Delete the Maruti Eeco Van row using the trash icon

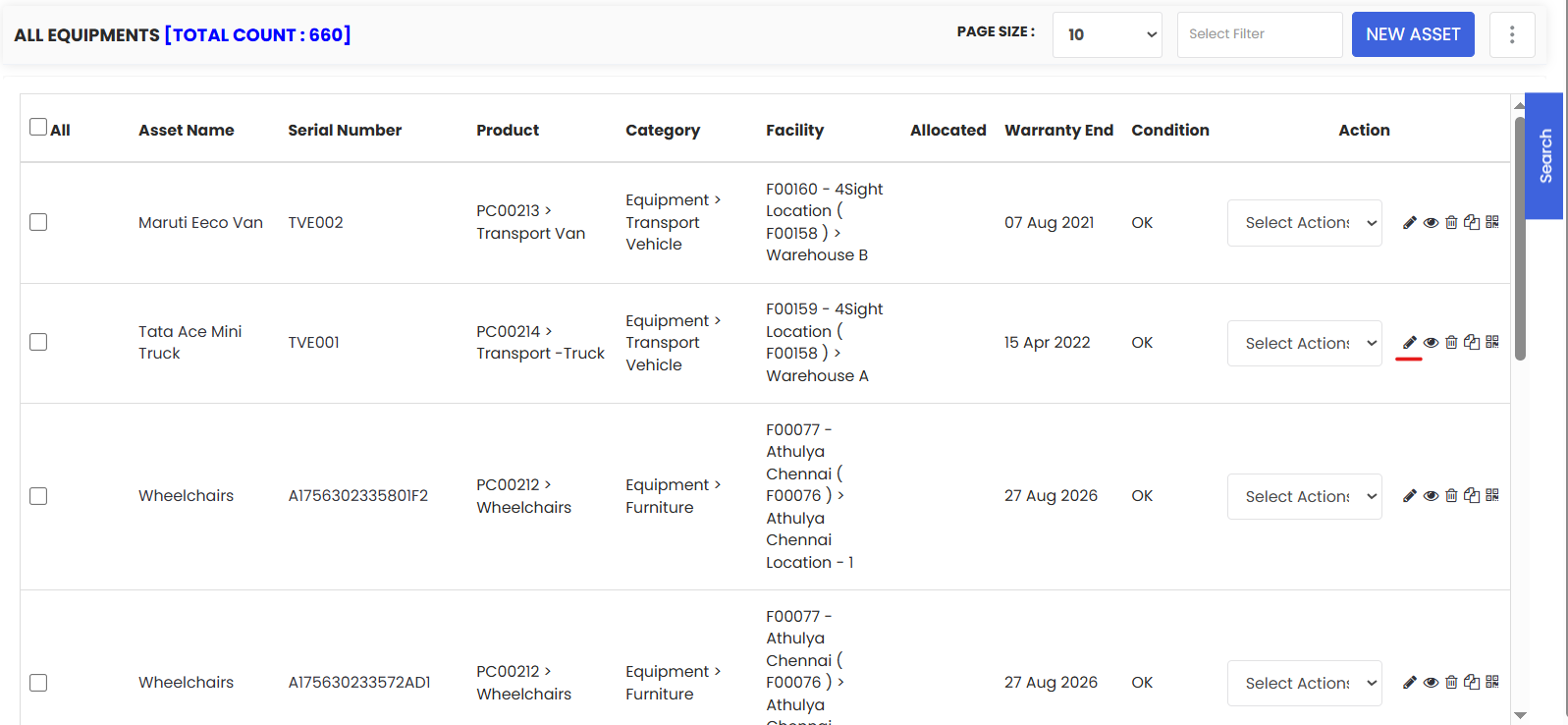click(1451, 223)
